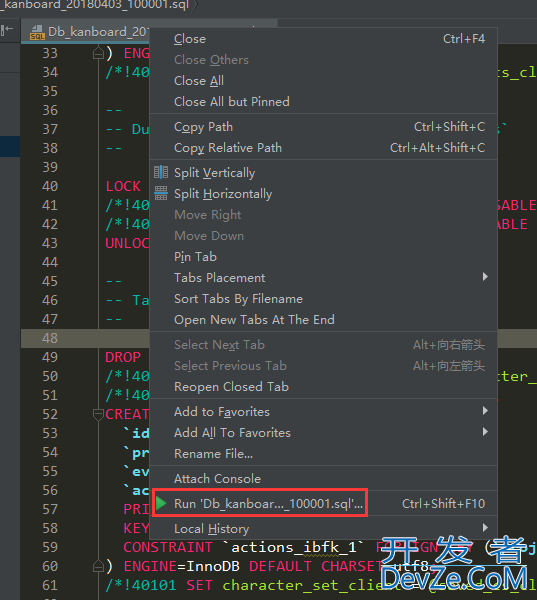The height and width of the screenshot is (600, 537).
Task: Expand the Local History submenu arrow
Action: click(x=485, y=528)
